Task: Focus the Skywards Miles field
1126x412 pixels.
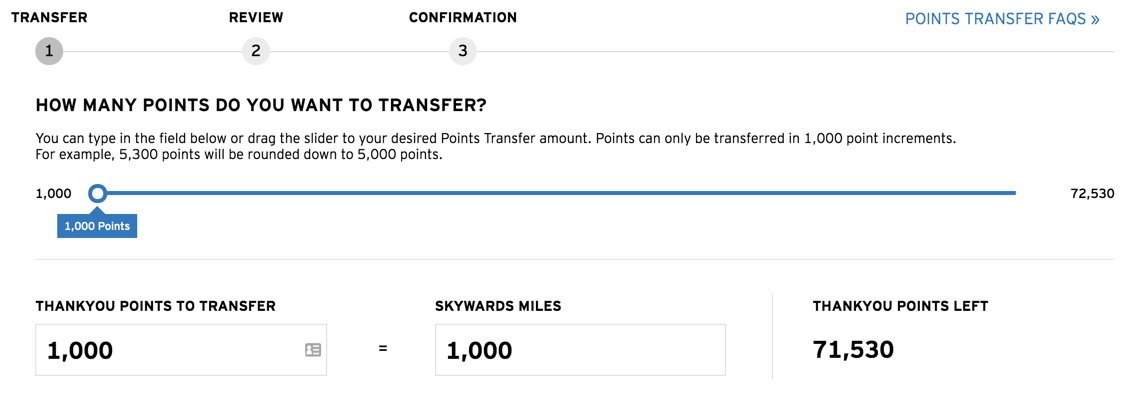Action: coord(580,350)
